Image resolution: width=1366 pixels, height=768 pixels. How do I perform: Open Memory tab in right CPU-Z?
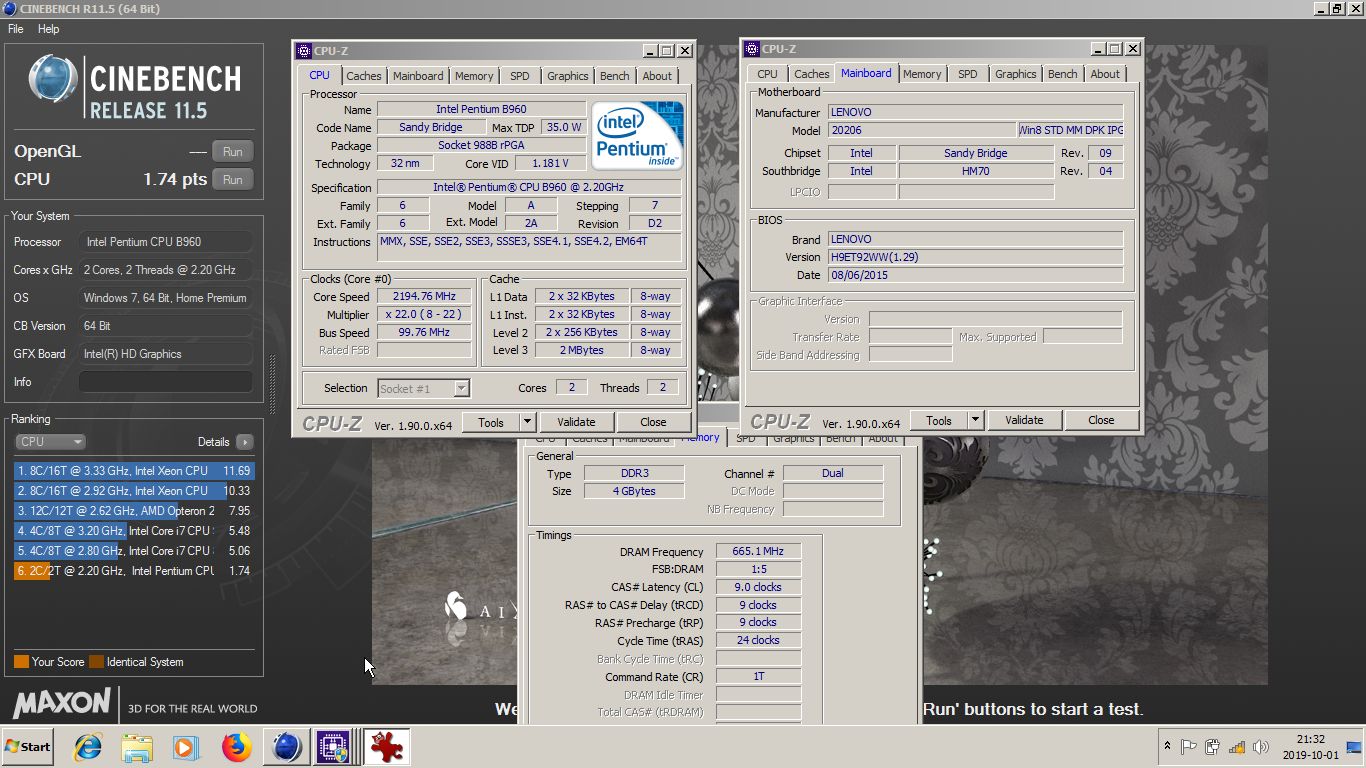(922, 74)
